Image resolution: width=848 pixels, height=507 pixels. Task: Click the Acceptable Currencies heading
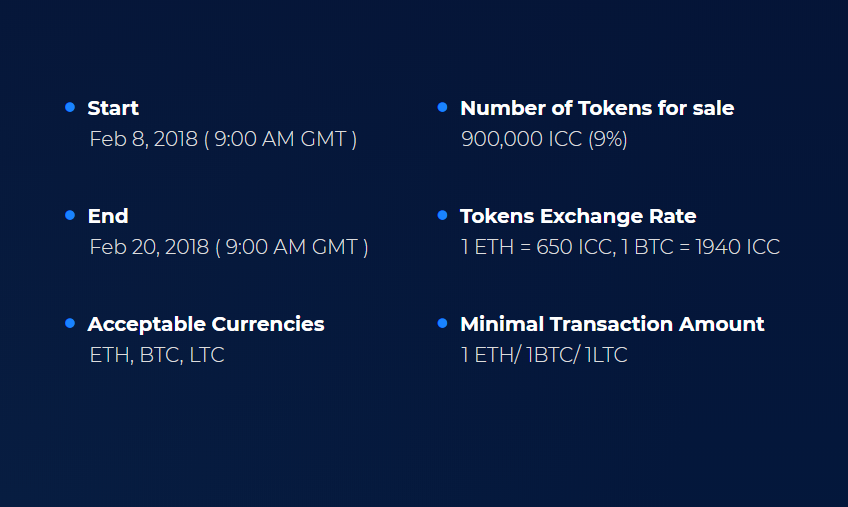point(206,324)
